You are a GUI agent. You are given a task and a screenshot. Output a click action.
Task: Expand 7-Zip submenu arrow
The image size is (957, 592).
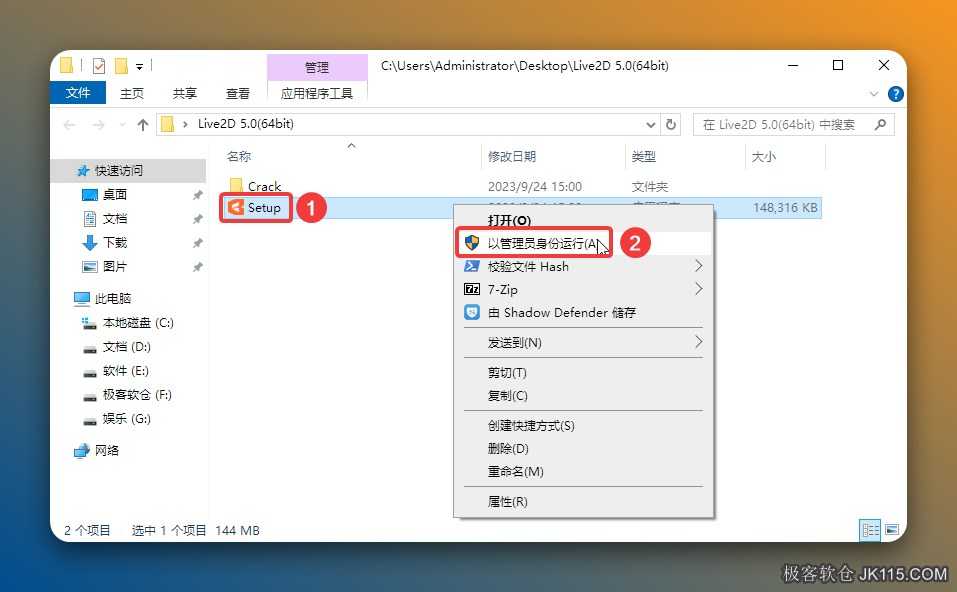tap(699, 289)
